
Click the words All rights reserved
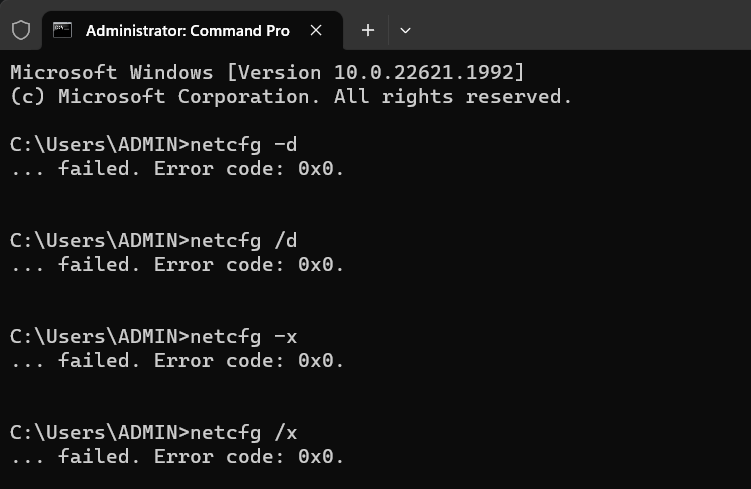453,97
